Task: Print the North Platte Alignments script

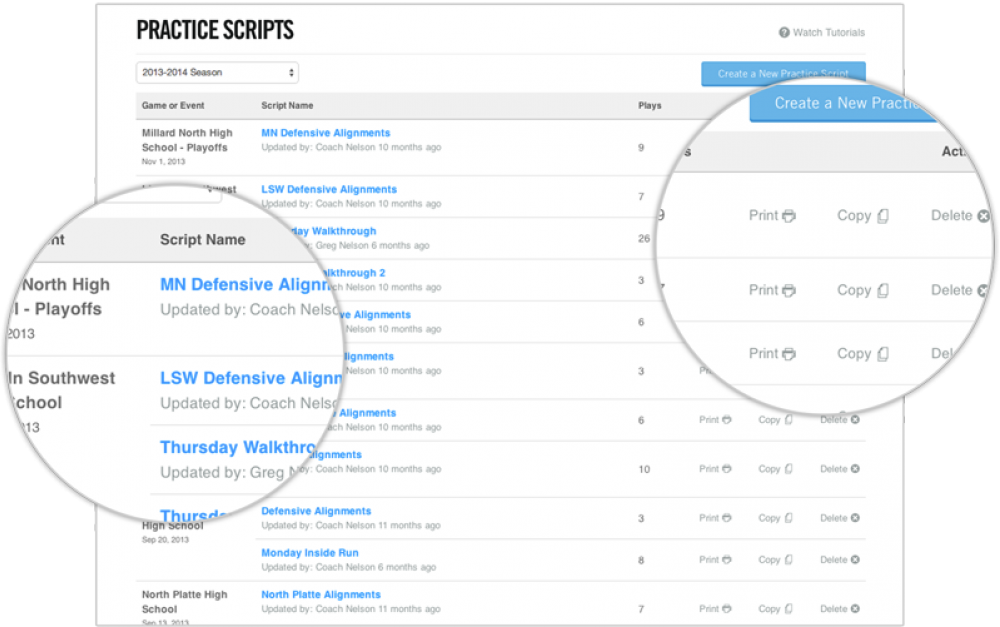Action: pyautogui.click(x=715, y=608)
